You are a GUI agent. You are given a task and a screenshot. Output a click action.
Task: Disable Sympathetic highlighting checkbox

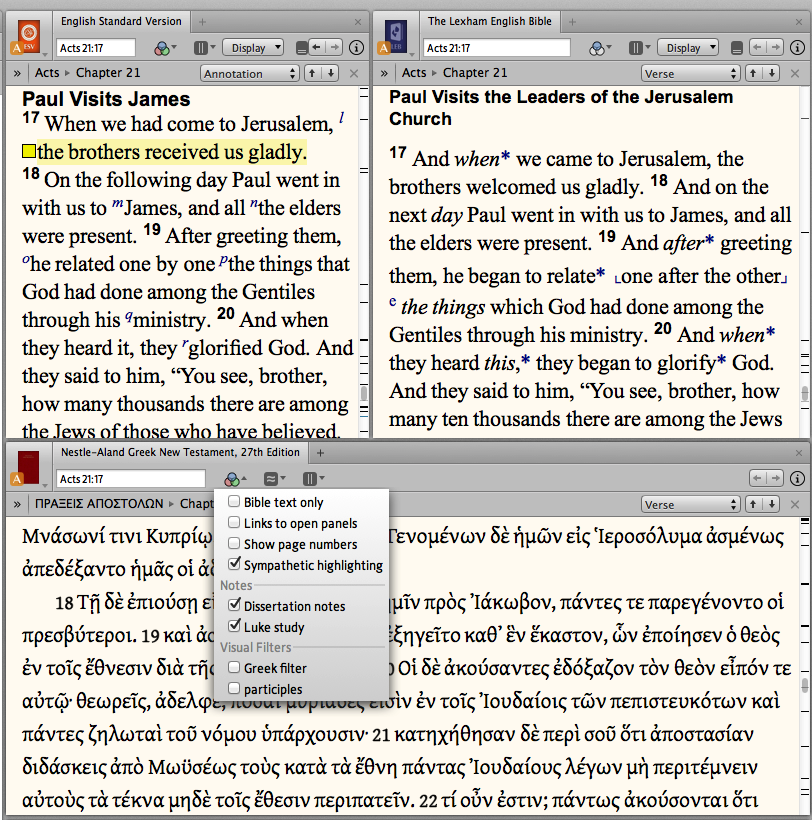tap(234, 564)
